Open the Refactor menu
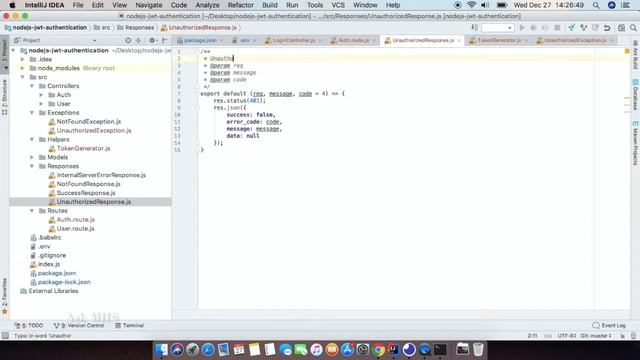This screenshot has height=360, width=640. pos(240,5)
